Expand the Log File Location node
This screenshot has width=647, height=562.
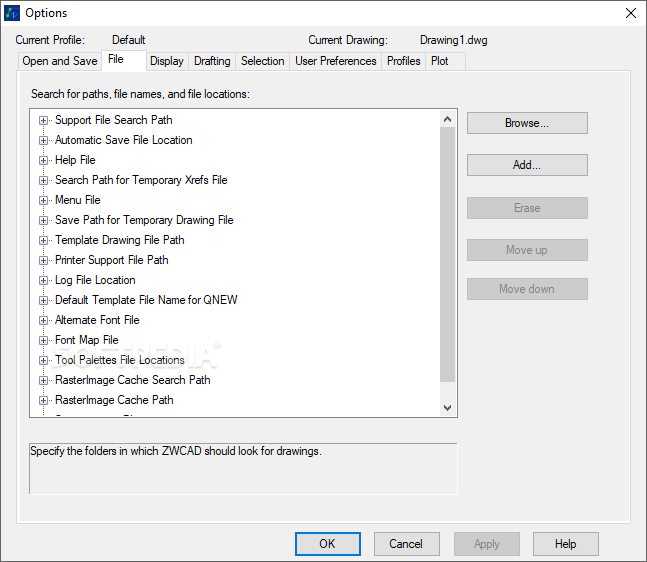point(43,281)
